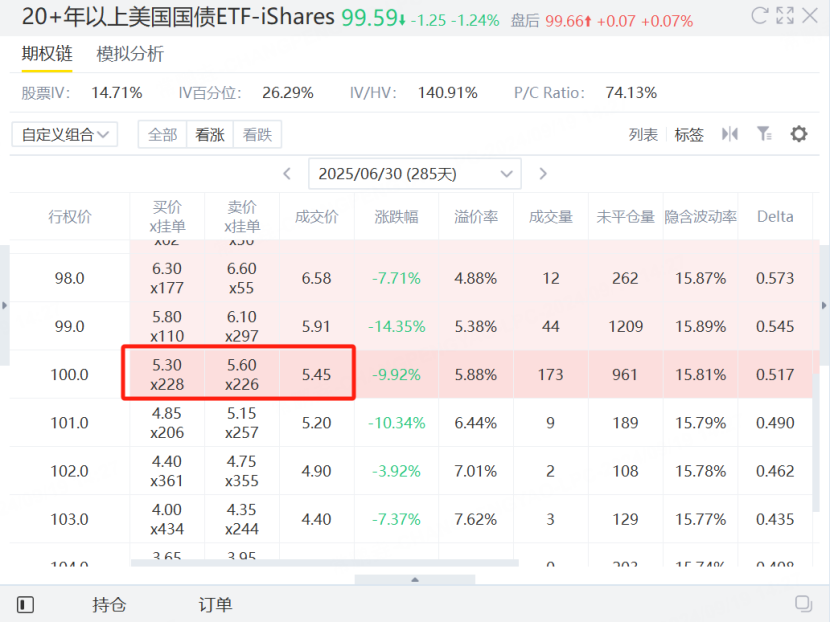Click ask 4.75 x355 in the 102.0 row

click(x=242, y=471)
